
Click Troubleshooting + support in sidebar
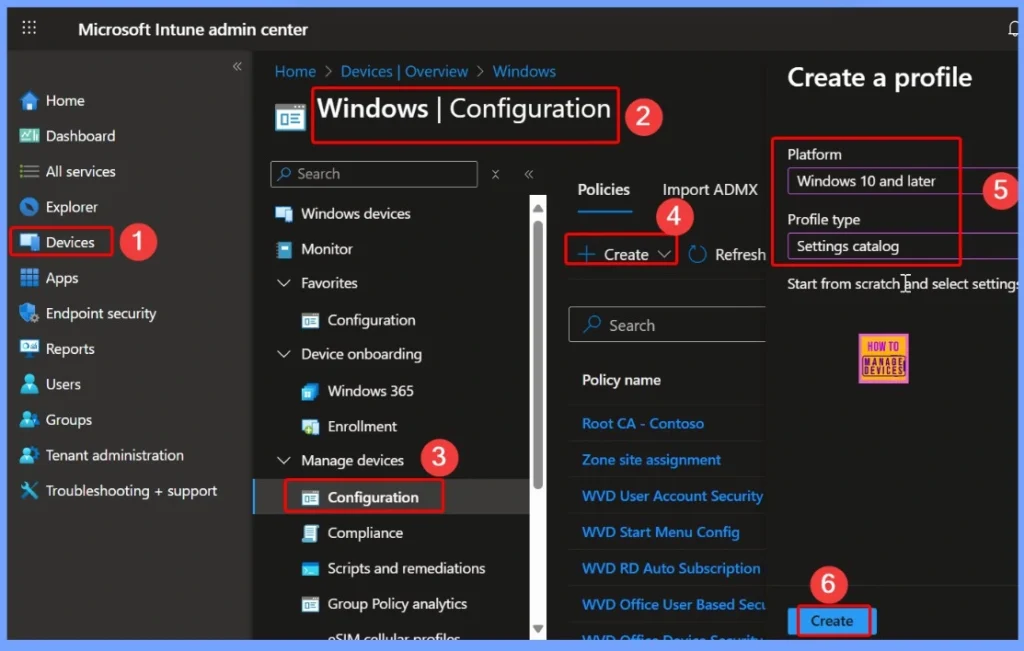click(x=131, y=491)
